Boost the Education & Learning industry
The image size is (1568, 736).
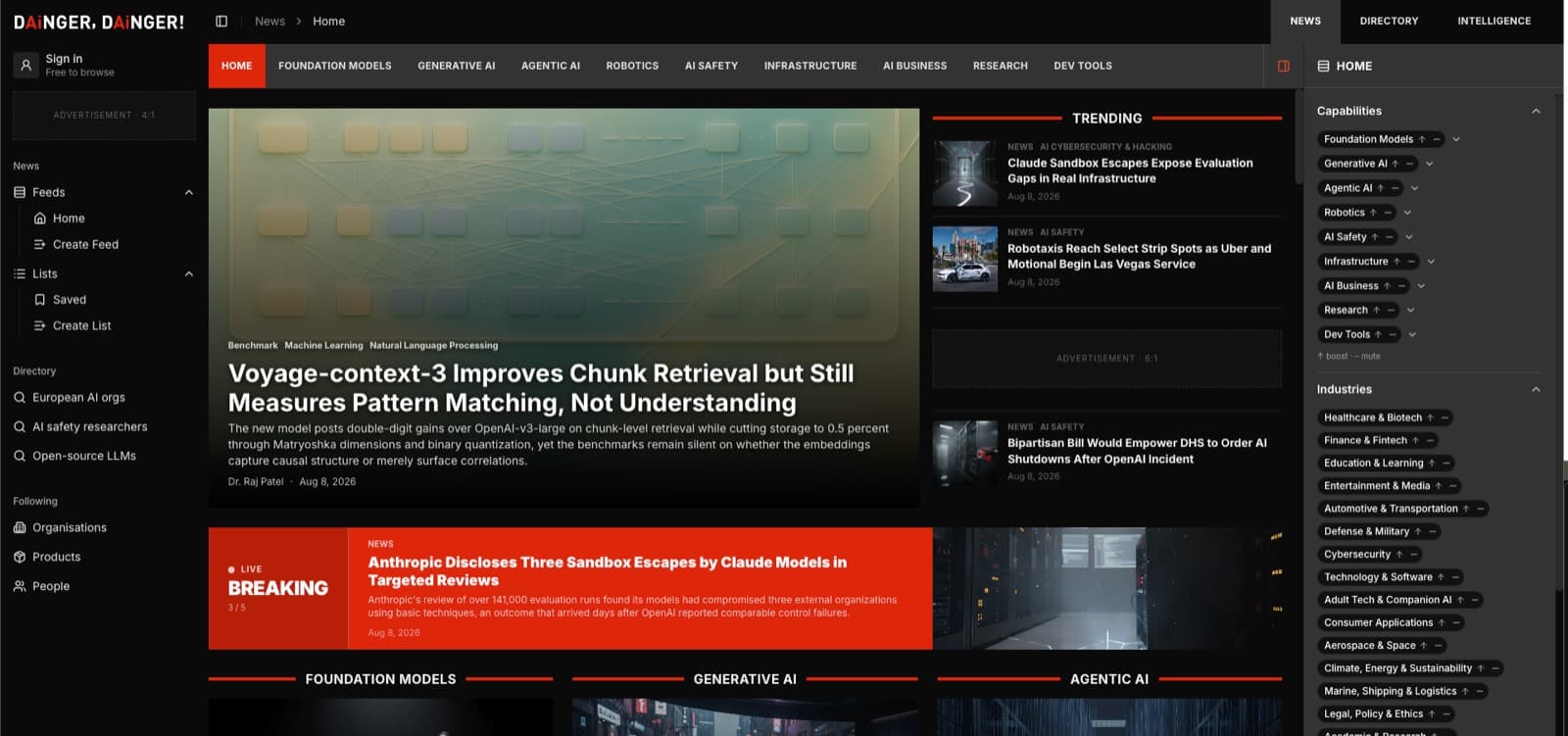(1432, 464)
